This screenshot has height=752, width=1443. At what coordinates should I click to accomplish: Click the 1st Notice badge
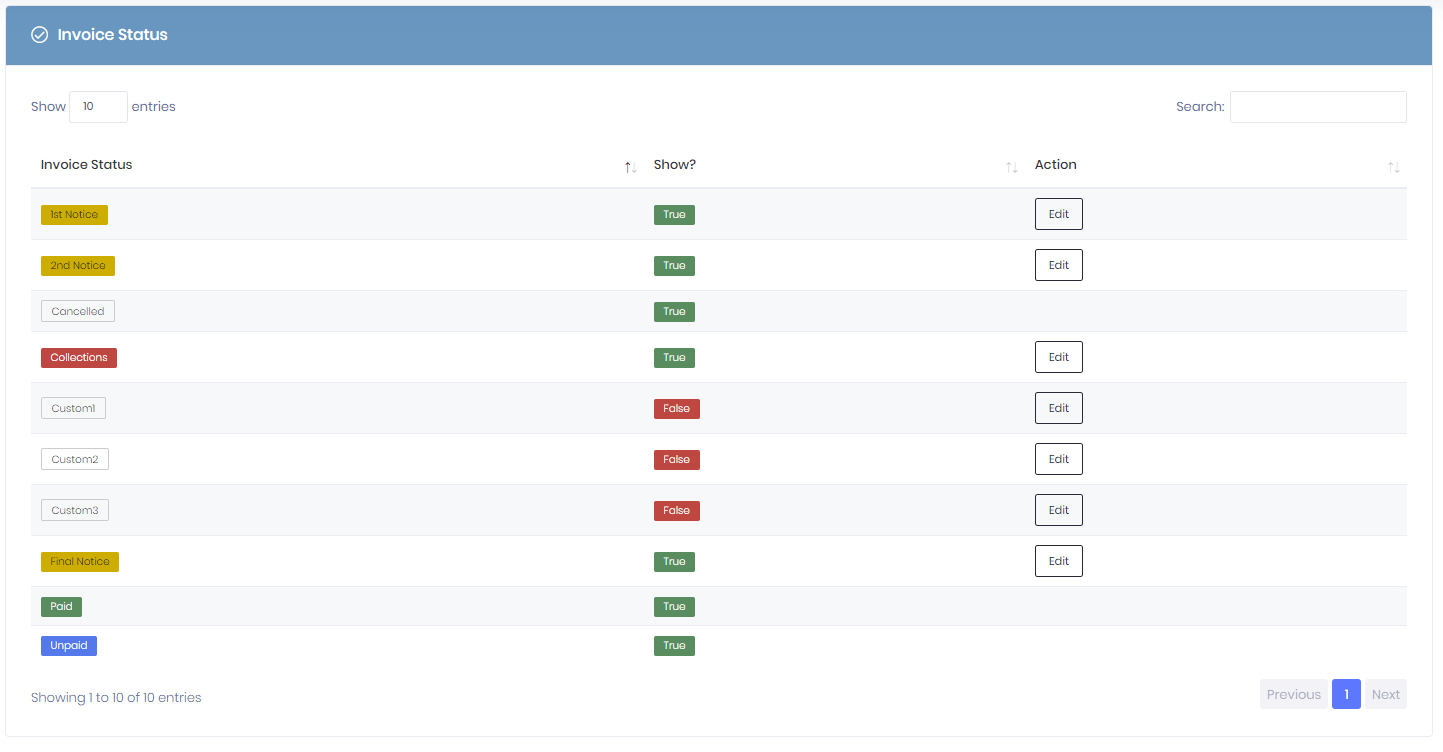74,215
